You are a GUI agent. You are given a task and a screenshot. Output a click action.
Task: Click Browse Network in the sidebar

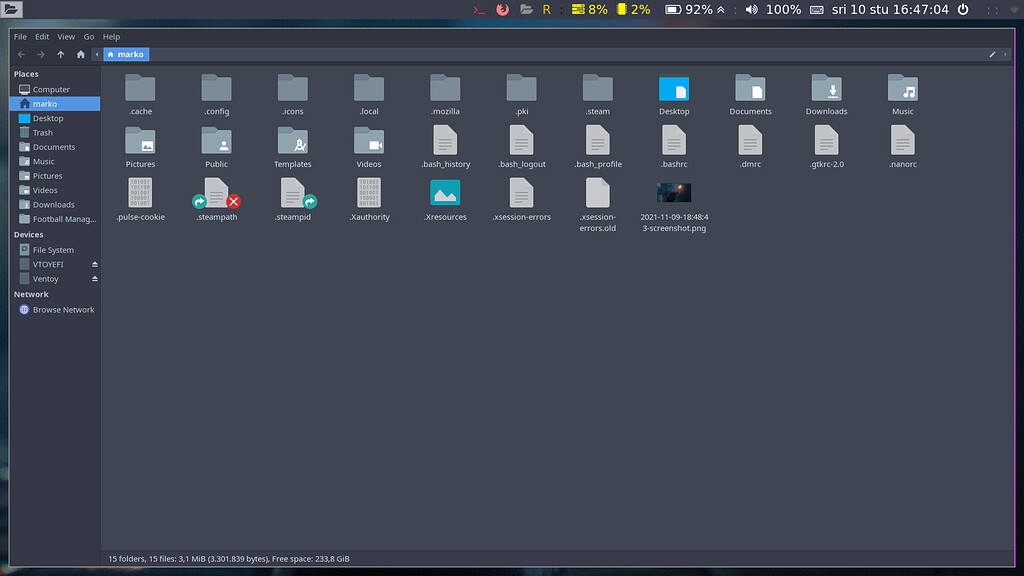click(62, 309)
